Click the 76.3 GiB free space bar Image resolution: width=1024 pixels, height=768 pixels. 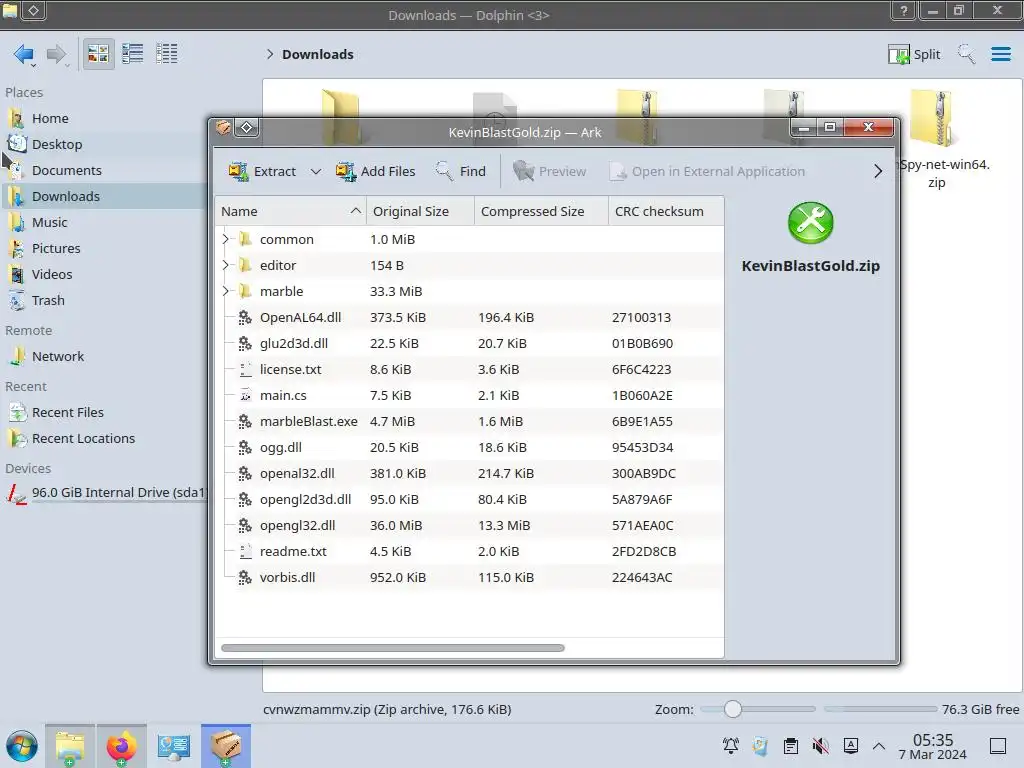[880, 709]
